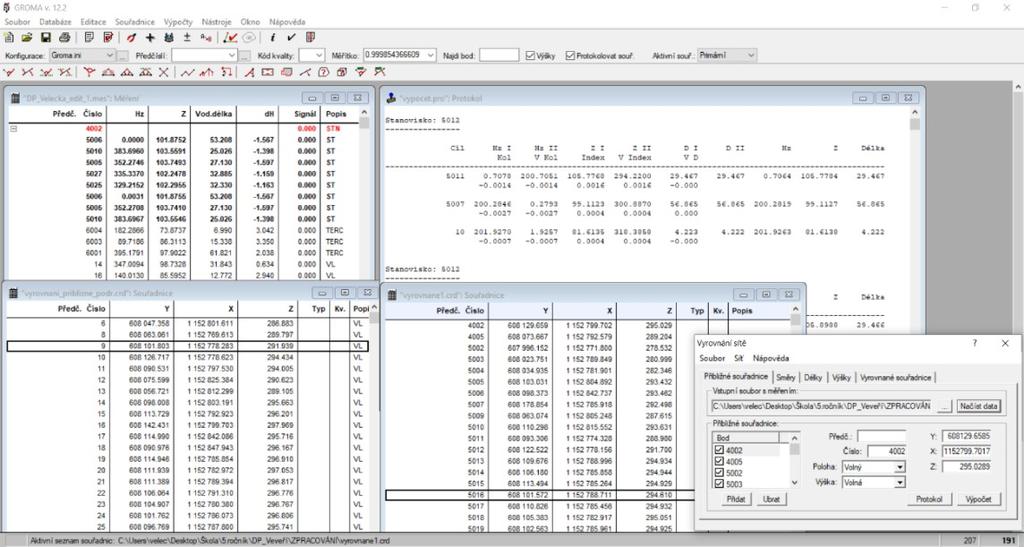Image resolution: width=1024 pixels, height=547 pixels.
Task: Open the Konfigurace Groma.ini dropdown
Action: [109, 55]
